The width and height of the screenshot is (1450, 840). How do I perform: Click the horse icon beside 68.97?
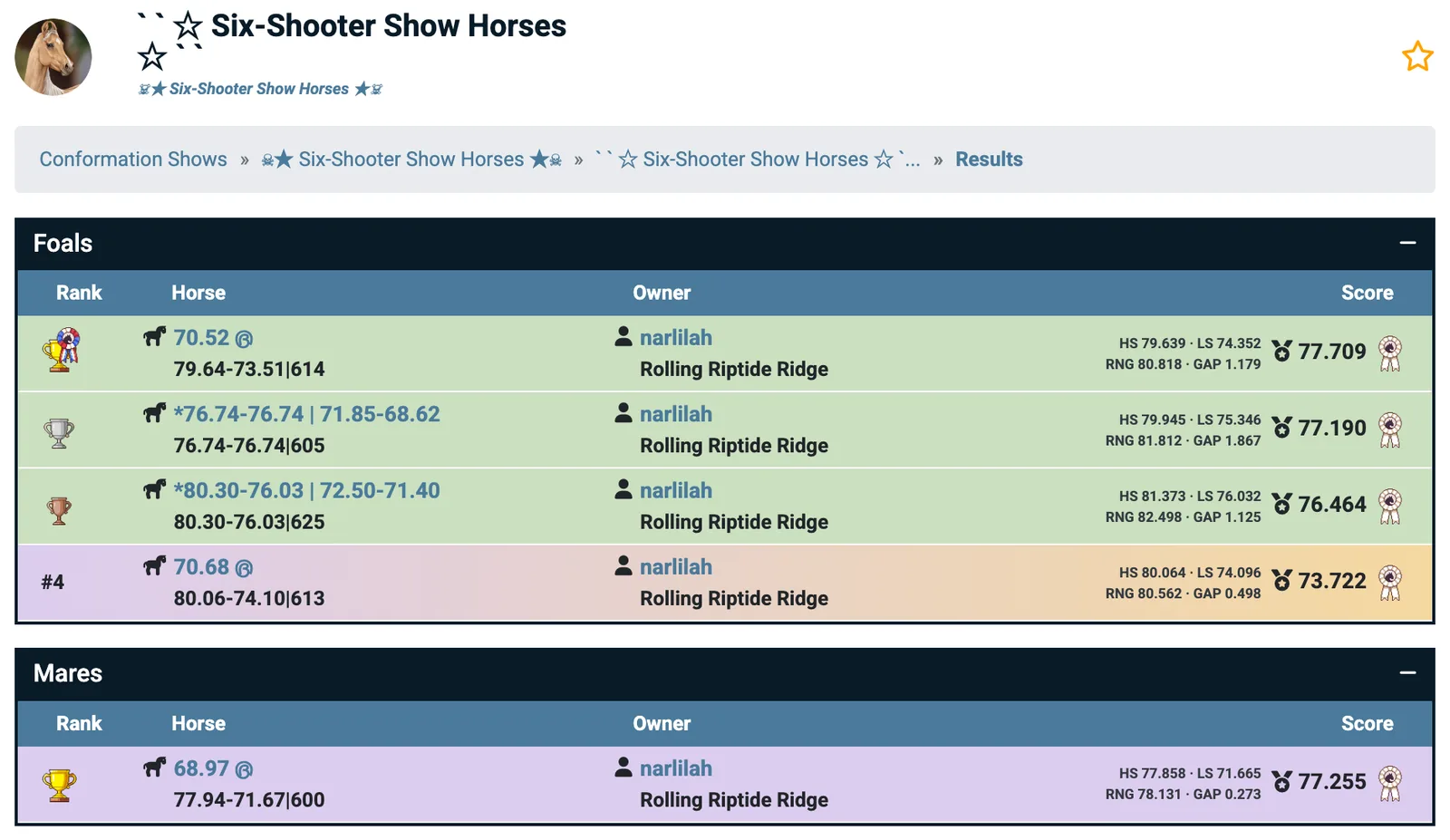tap(155, 768)
